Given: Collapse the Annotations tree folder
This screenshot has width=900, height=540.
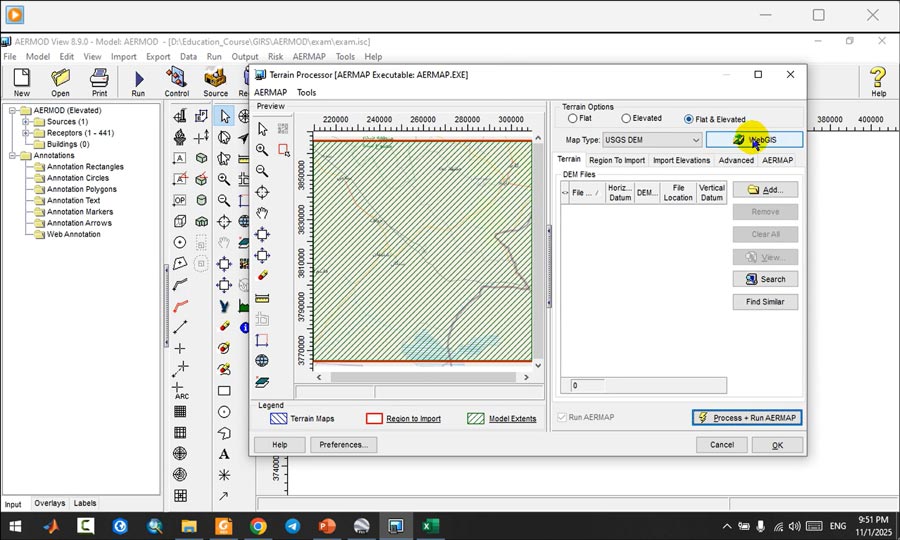Looking at the screenshot, I should click(13, 156).
